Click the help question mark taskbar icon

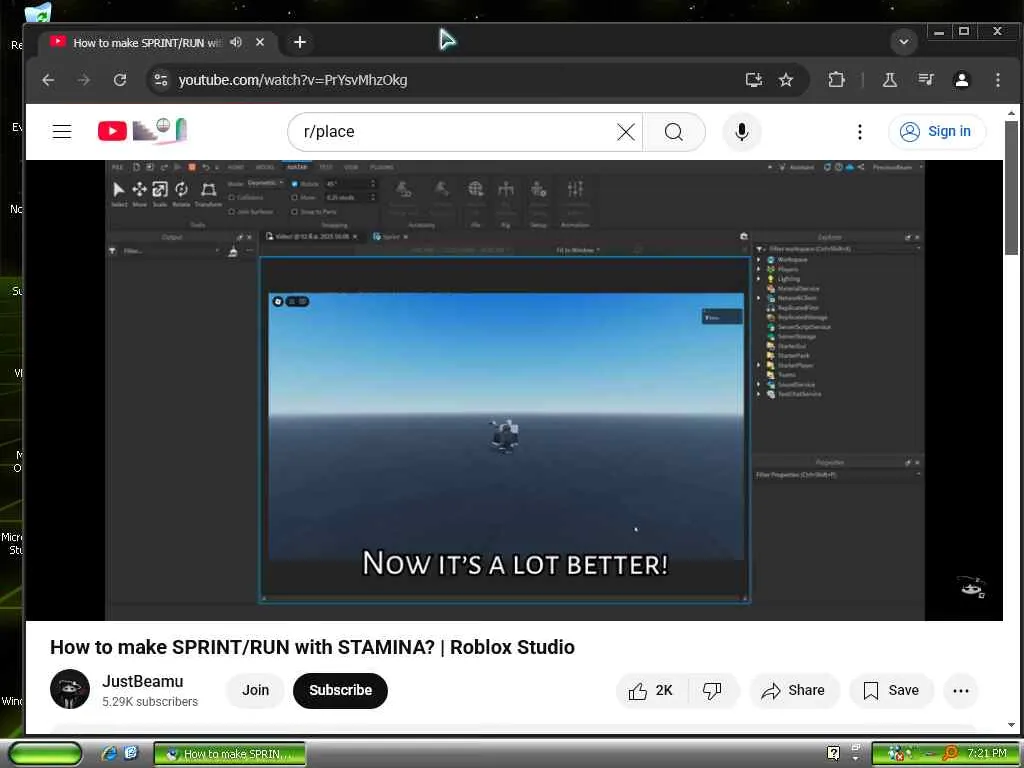833,753
